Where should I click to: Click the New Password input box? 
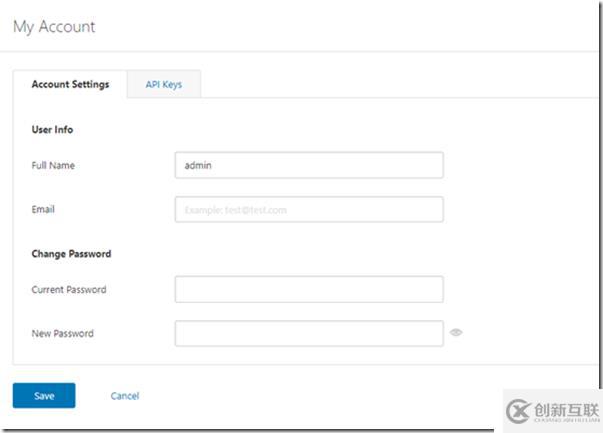coord(308,333)
